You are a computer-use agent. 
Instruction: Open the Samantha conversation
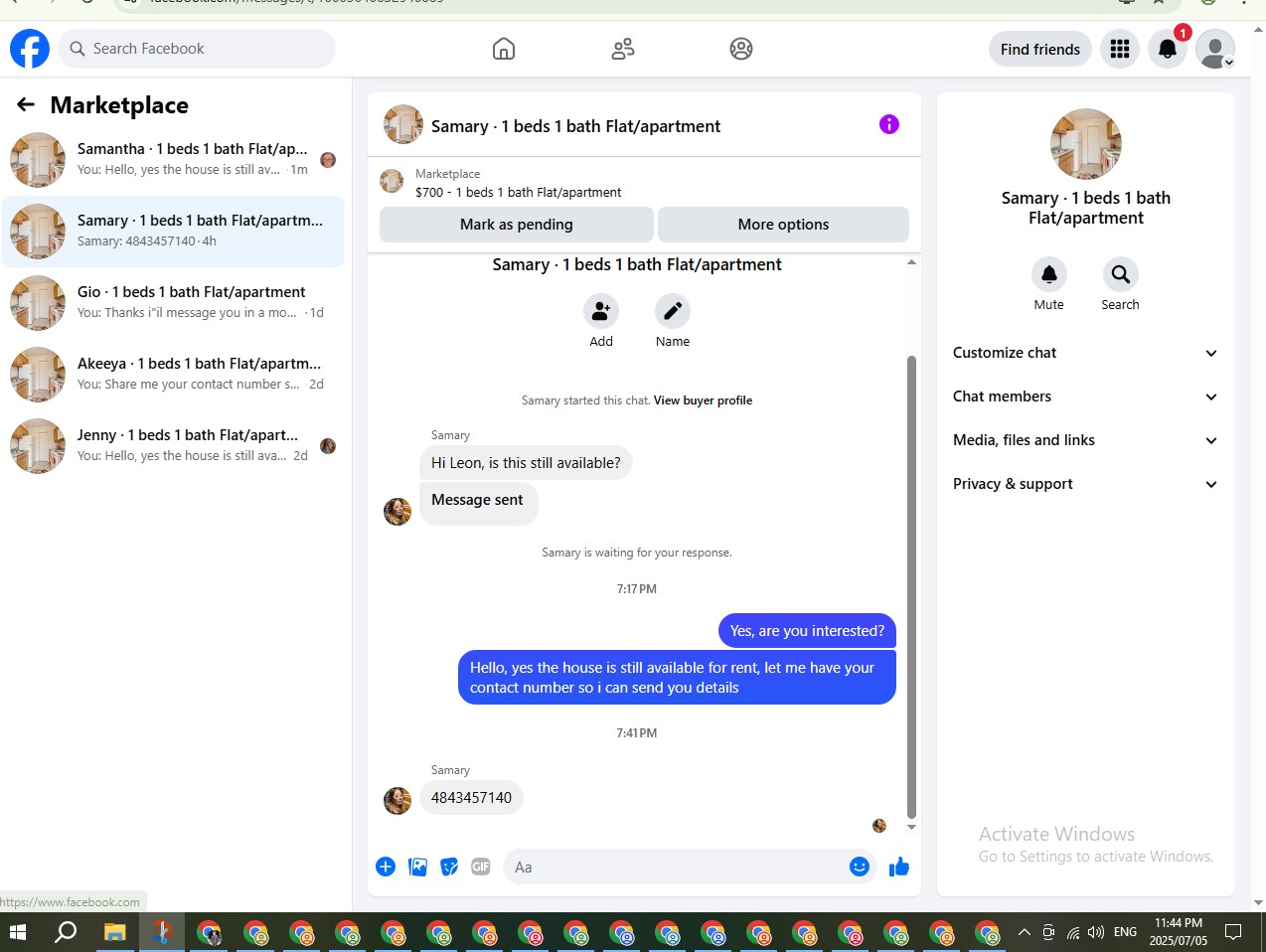coord(173,159)
